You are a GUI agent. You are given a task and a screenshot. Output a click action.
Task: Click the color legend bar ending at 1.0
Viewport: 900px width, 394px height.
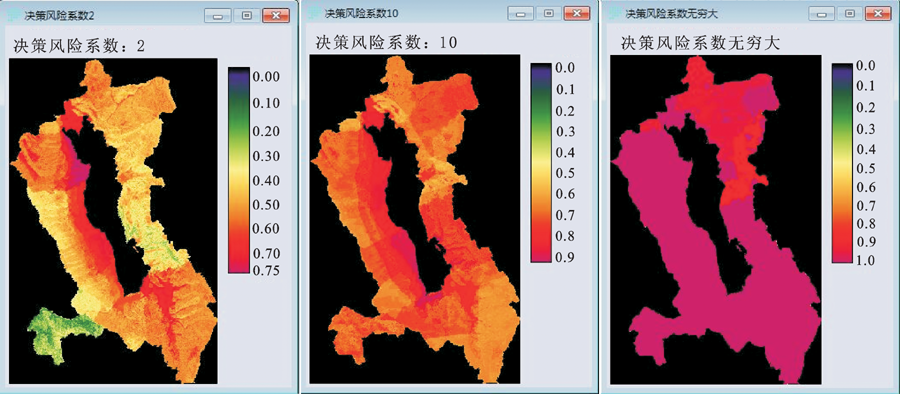841,163
